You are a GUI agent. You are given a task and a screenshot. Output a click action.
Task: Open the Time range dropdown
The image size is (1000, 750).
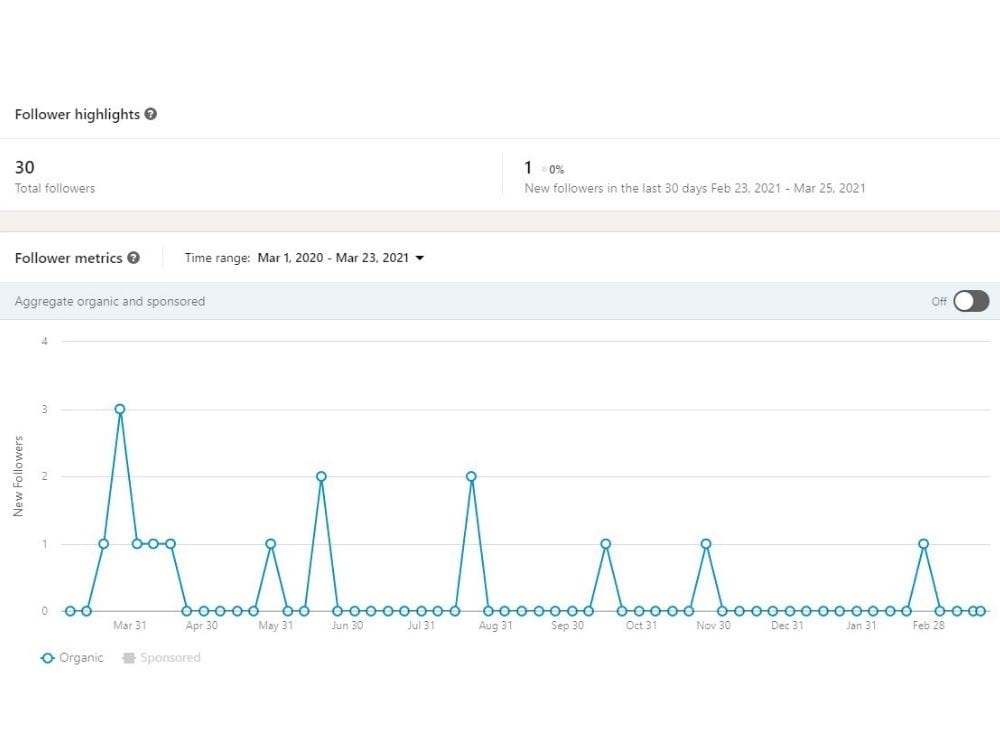(341, 258)
